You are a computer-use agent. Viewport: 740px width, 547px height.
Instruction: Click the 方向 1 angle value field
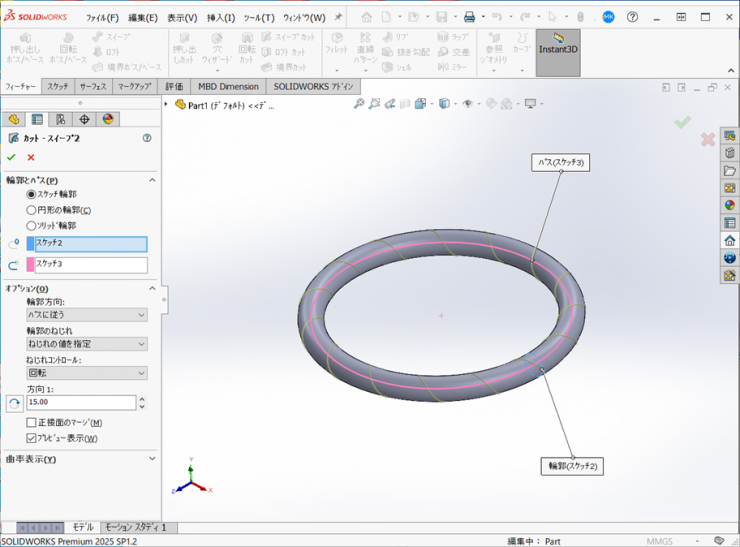(82, 403)
